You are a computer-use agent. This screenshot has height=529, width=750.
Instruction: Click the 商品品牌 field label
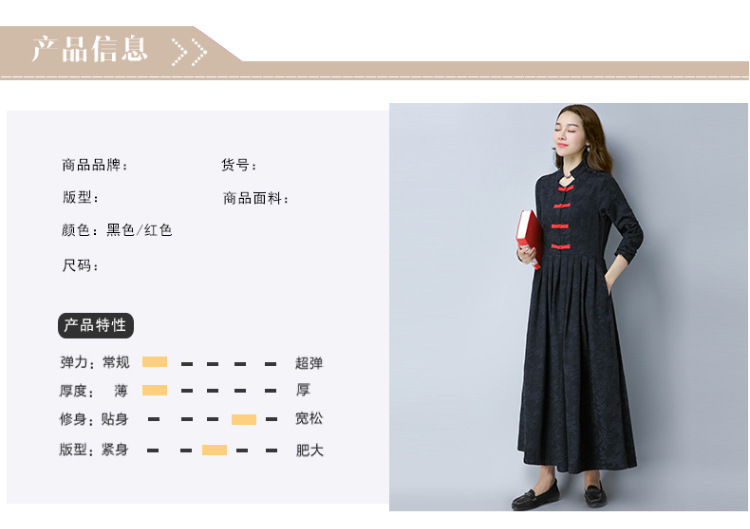tap(95, 165)
